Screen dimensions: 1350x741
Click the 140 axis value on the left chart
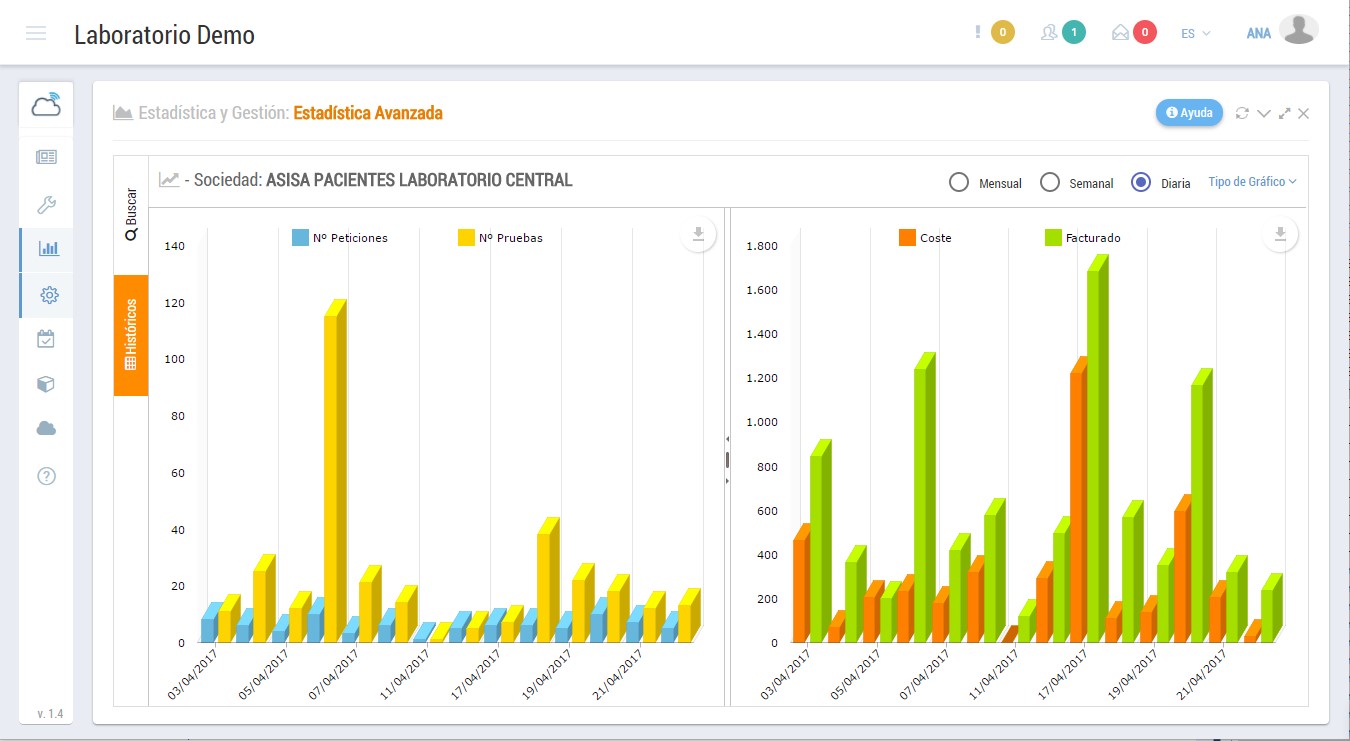[x=173, y=246]
